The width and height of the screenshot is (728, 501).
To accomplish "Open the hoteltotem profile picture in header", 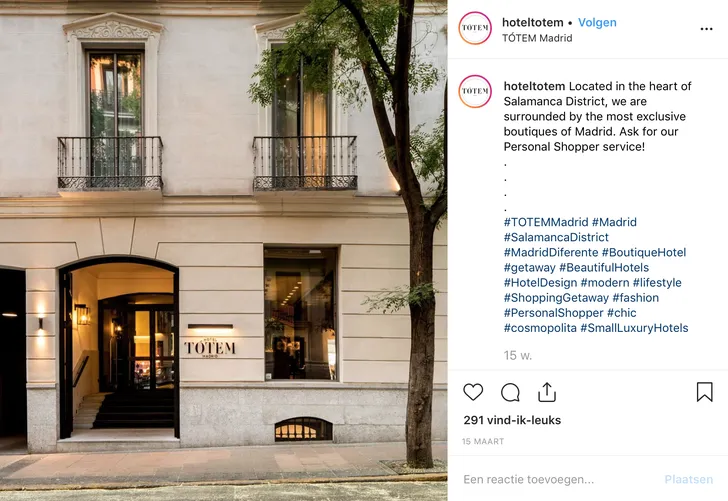I will coord(475,28).
